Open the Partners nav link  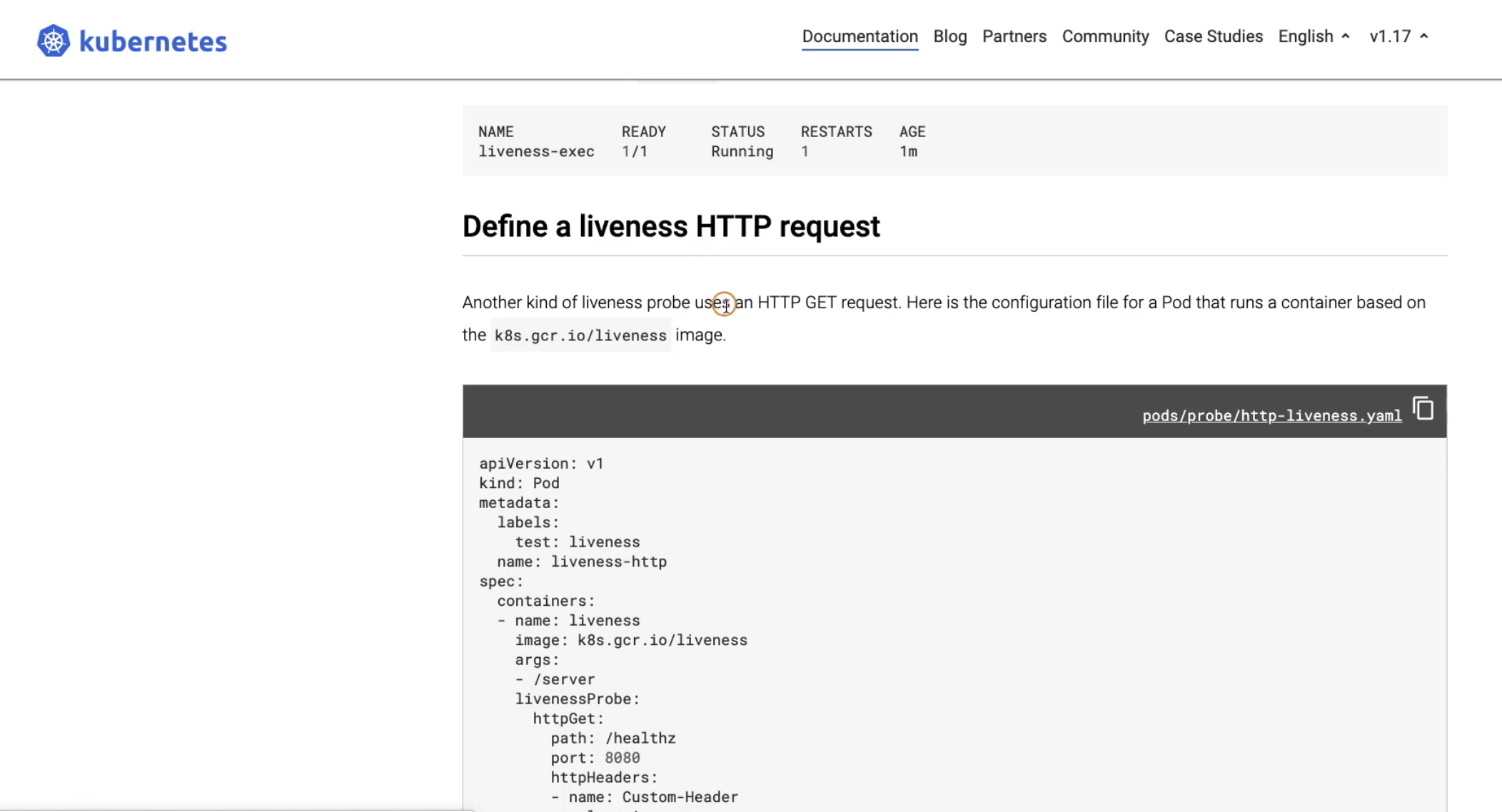click(x=1014, y=36)
